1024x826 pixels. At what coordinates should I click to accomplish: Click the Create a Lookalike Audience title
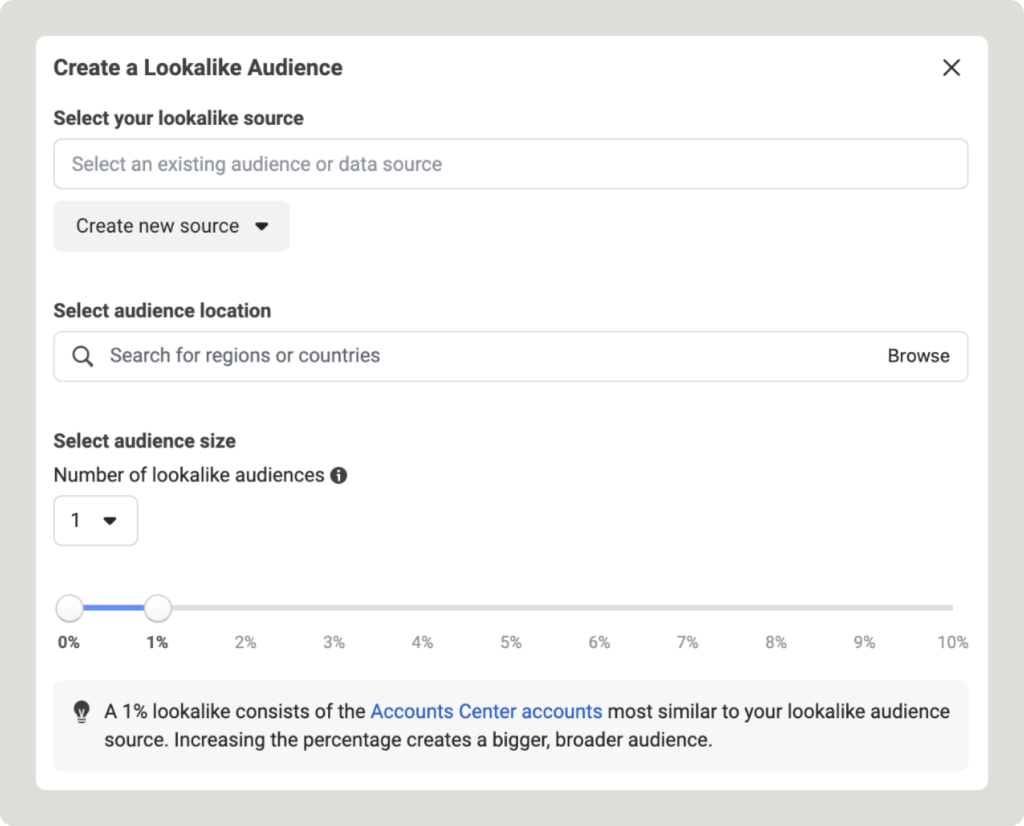198,68
